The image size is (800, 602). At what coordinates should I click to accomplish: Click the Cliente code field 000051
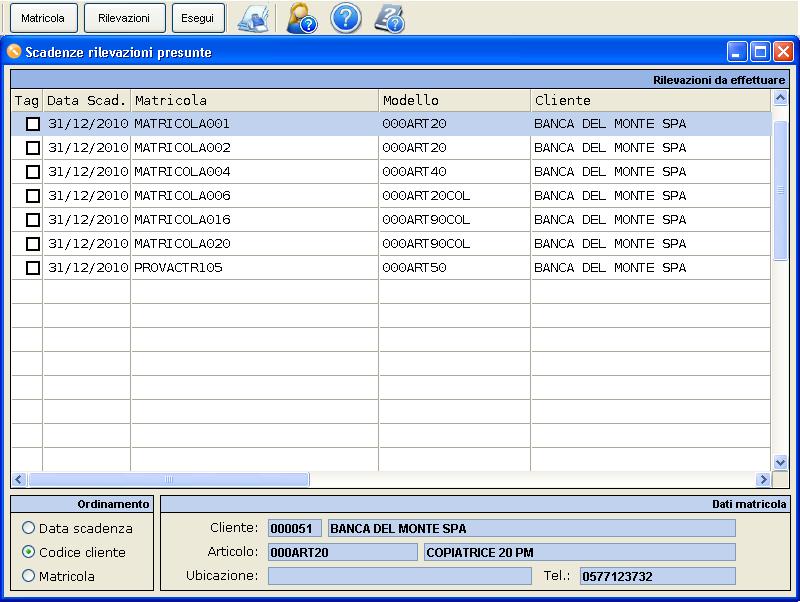[x=294, y=528]
